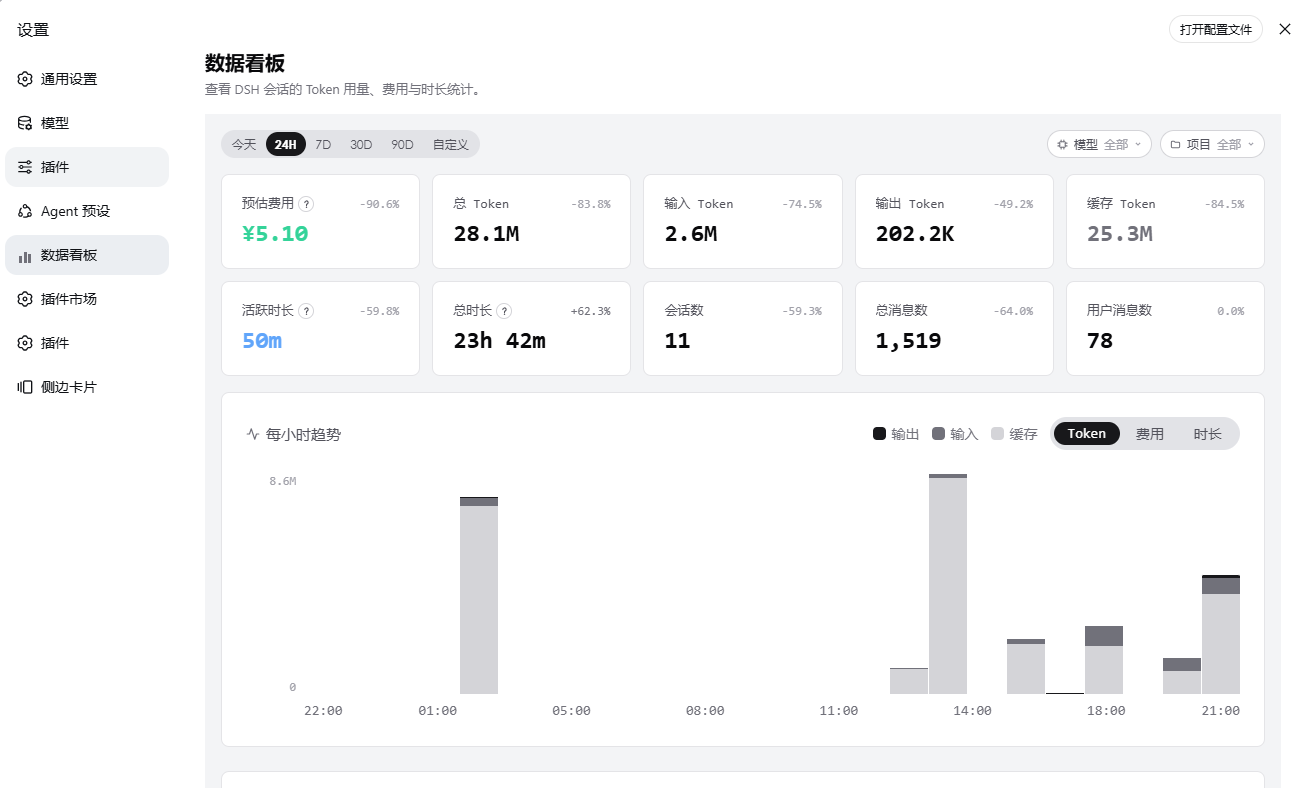Viewport: 1303px width, 788px height.
Task: Open the 模型 全部 filter dropdown
Action: (1099, 144)
